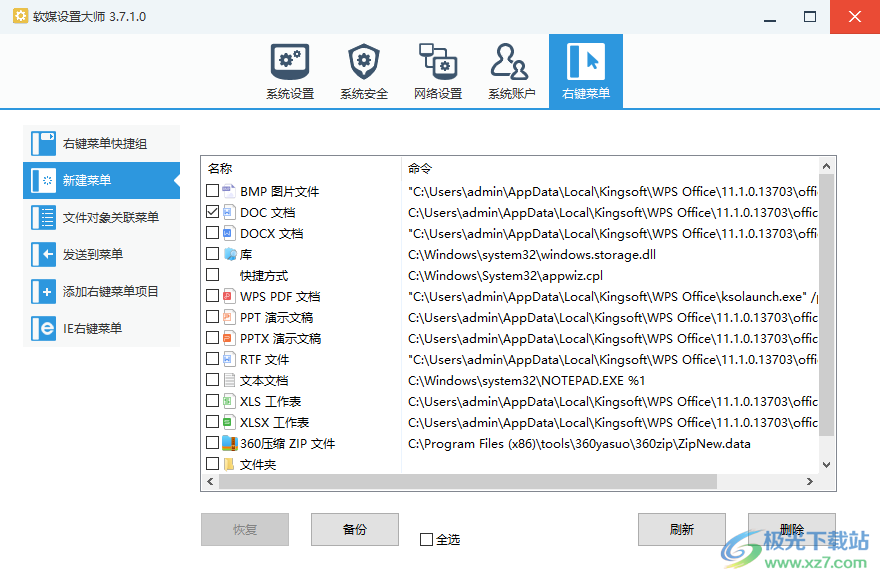Click the vertical scrollbar up arrow
The height and width of the screenshot is (579, 880).
[826, 166]
